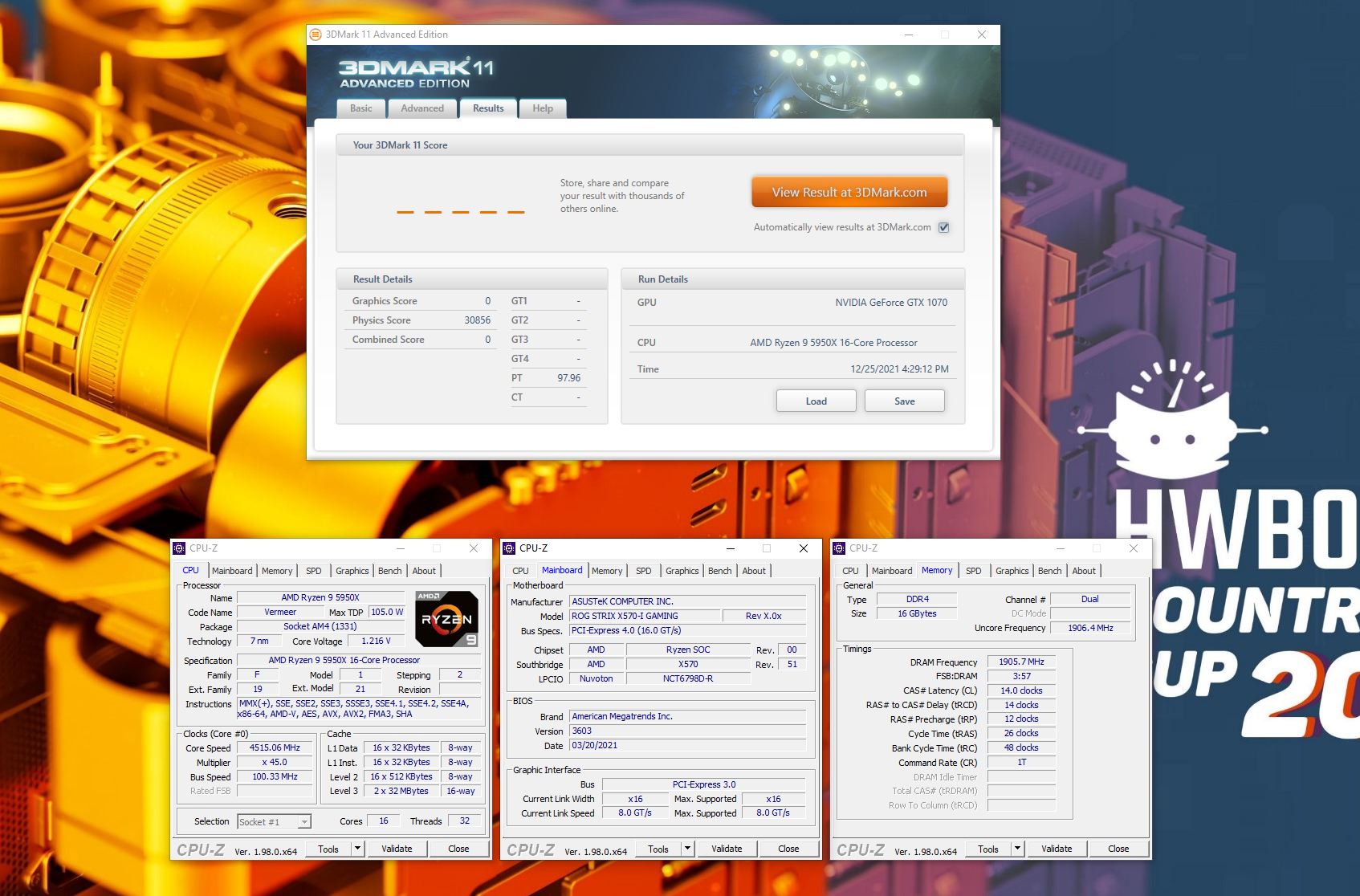Expand Tools dropdown arrow in right CPU-Z window

point(1018,849)
